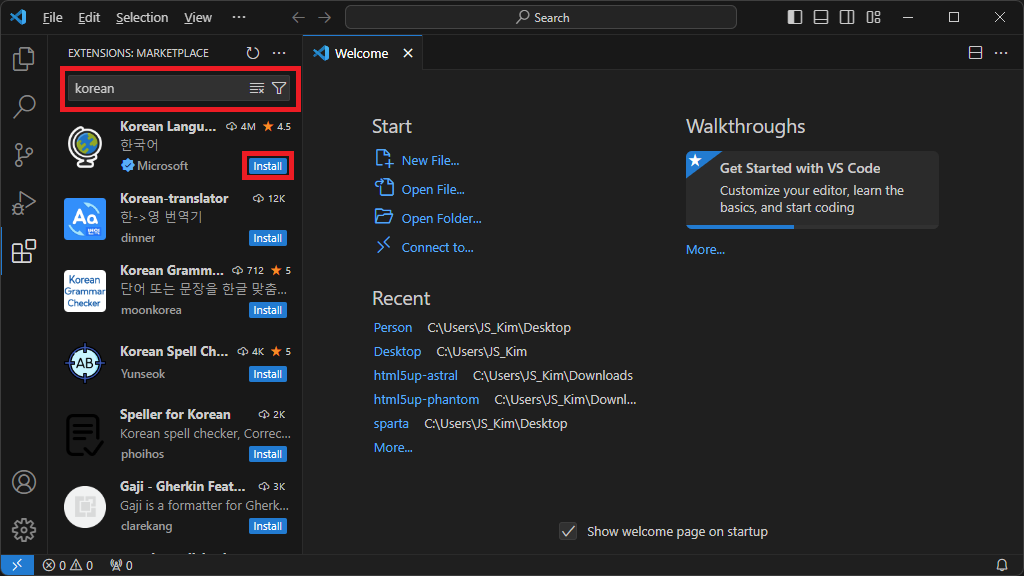The image size is (1024, 576).
Task: Toggle Show welcome page on startup
Action: click(568, 532)
